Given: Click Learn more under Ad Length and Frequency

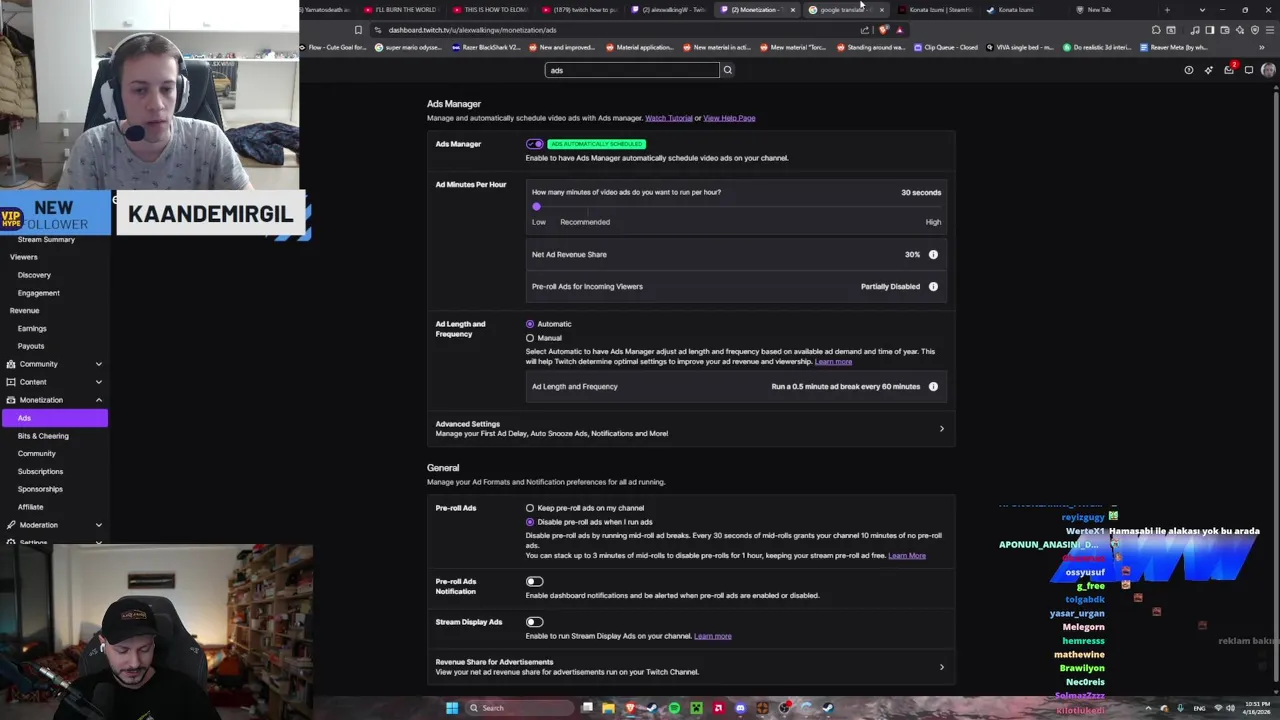Looking at the screenshot, I should 833,362.
